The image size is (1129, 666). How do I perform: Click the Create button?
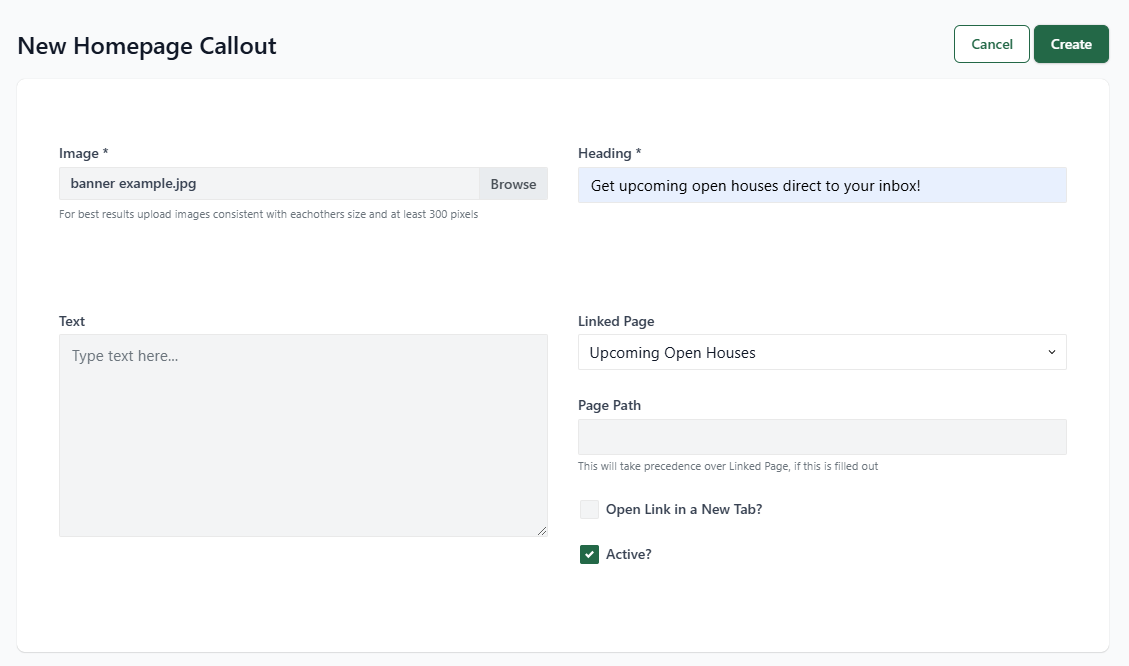click(1071, 44)
